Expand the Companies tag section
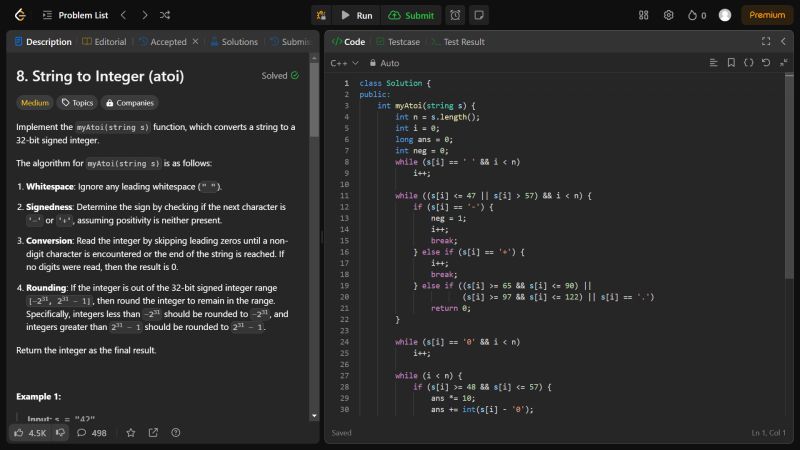Screen dimensions: 800x450 point(129,102)
